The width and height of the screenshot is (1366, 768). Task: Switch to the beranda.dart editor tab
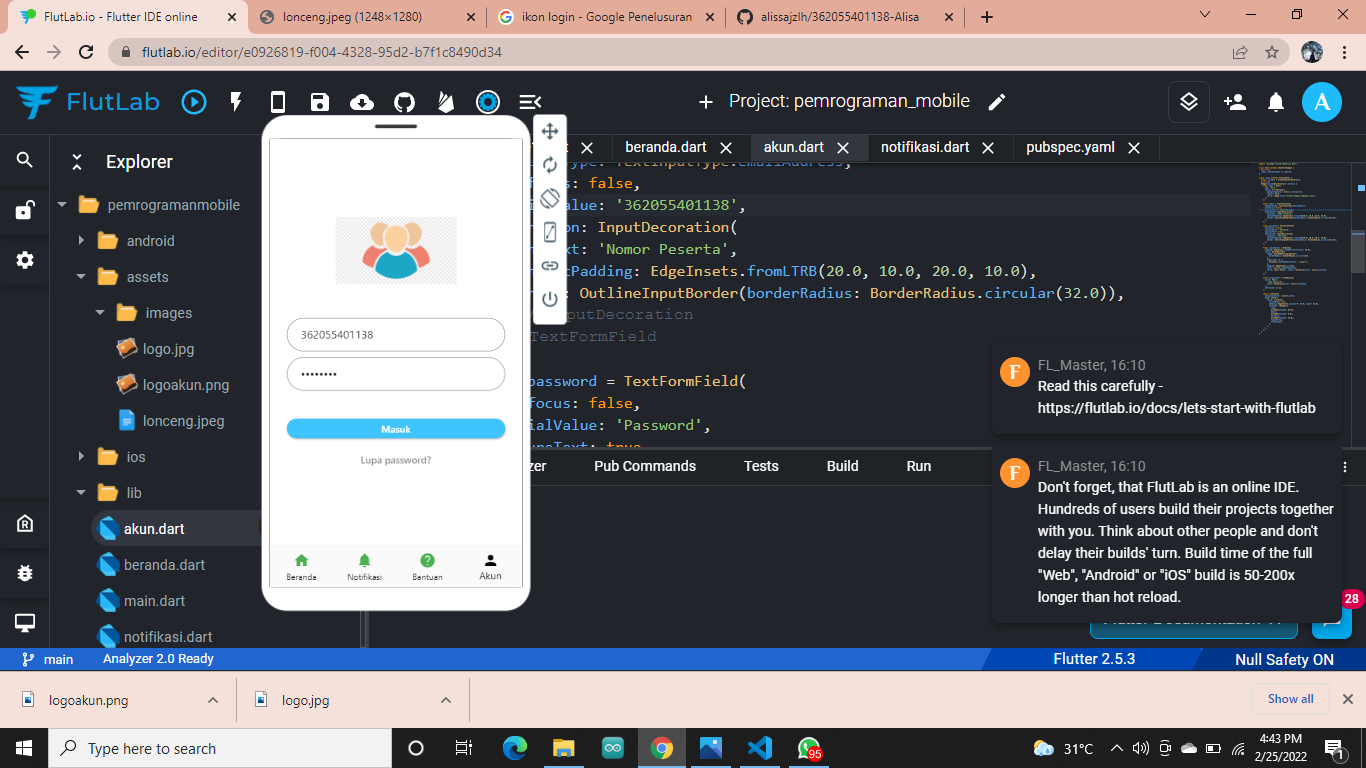tap(666, 147)
